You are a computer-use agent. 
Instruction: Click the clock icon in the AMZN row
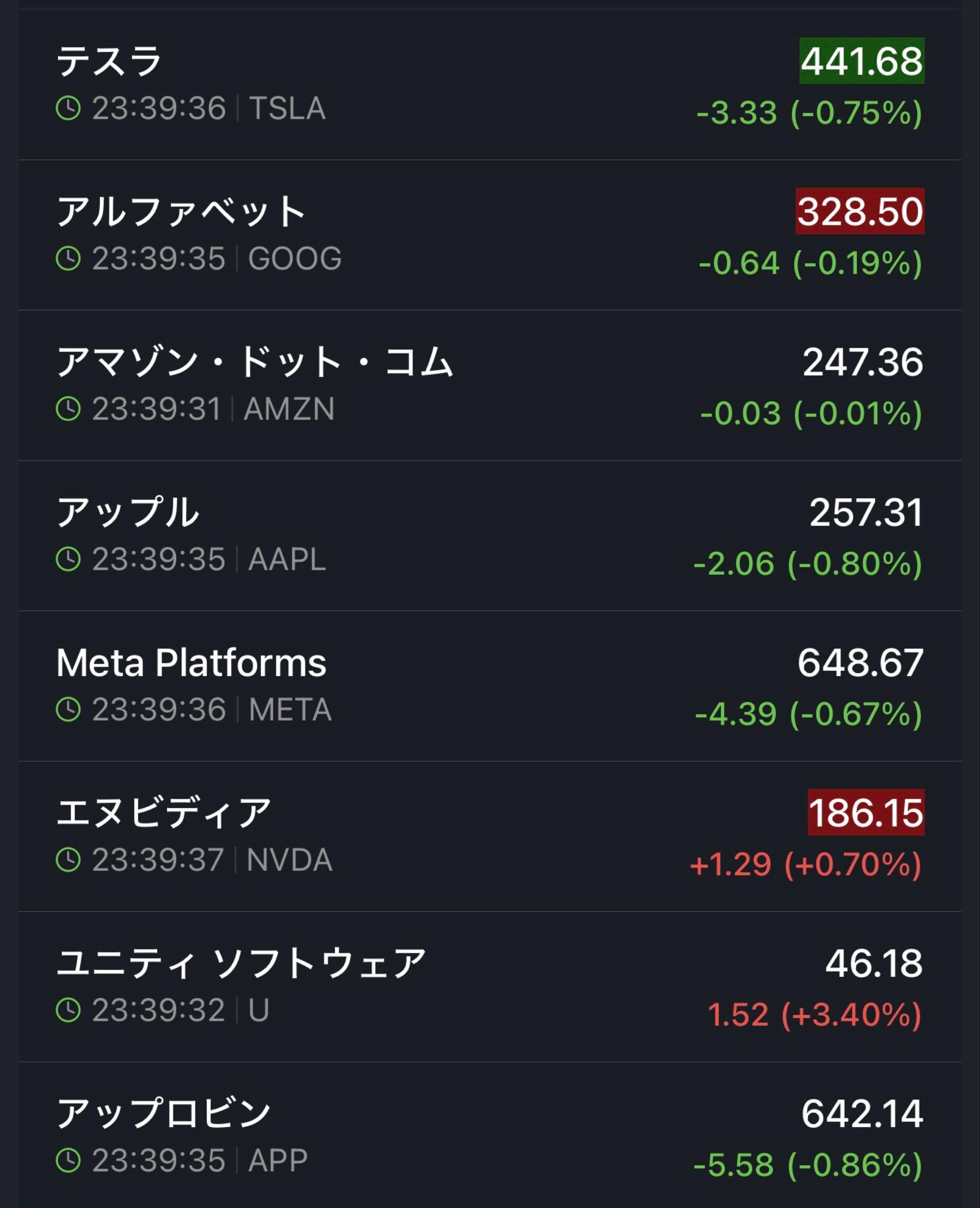point(68,409)
